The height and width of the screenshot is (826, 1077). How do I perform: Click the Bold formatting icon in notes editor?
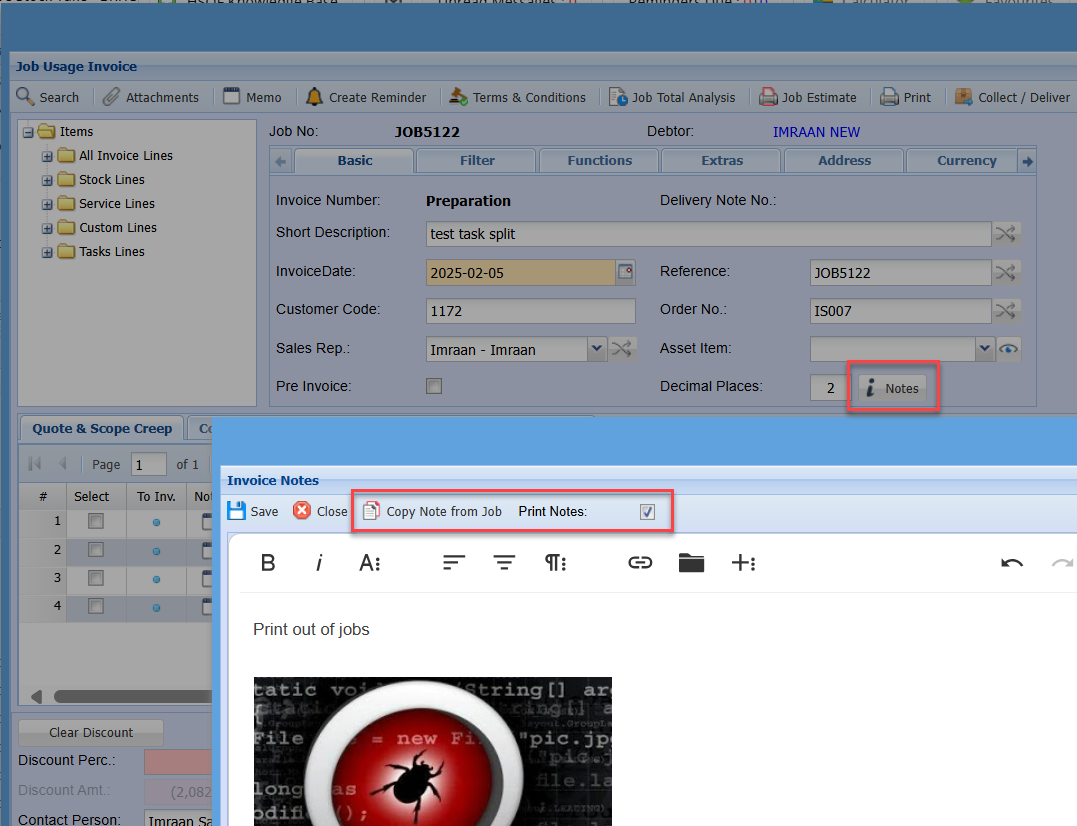click(268, 563)
